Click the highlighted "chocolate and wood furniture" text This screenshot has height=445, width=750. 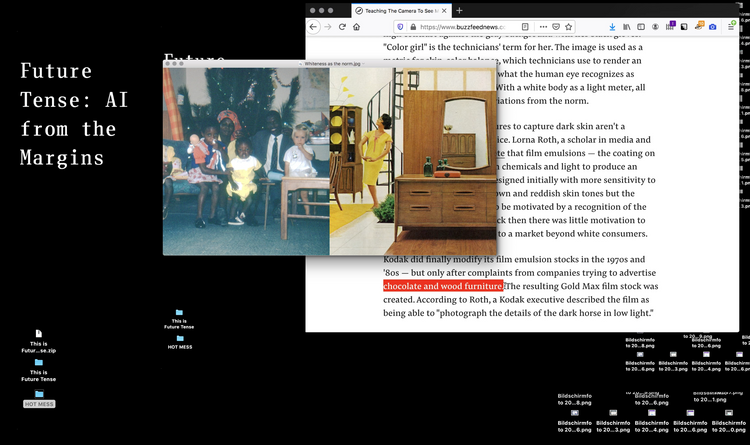pyautogui.click(x=443, y=286)
